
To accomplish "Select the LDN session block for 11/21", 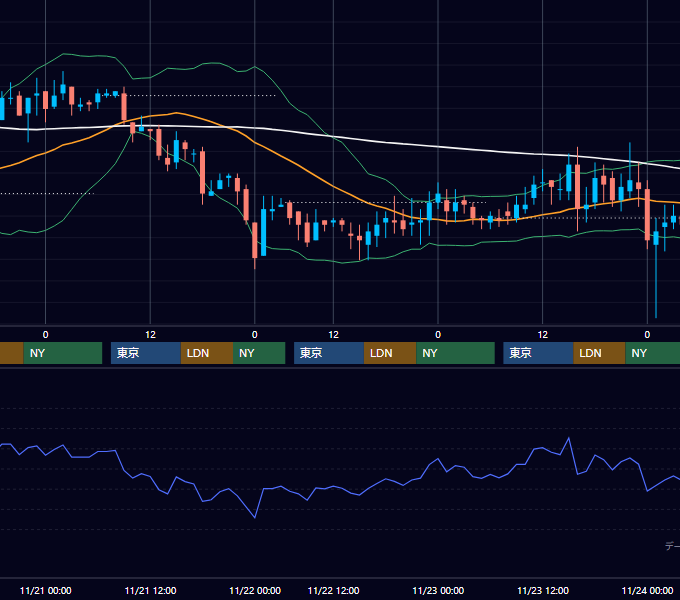I will [x=207, y=353].
